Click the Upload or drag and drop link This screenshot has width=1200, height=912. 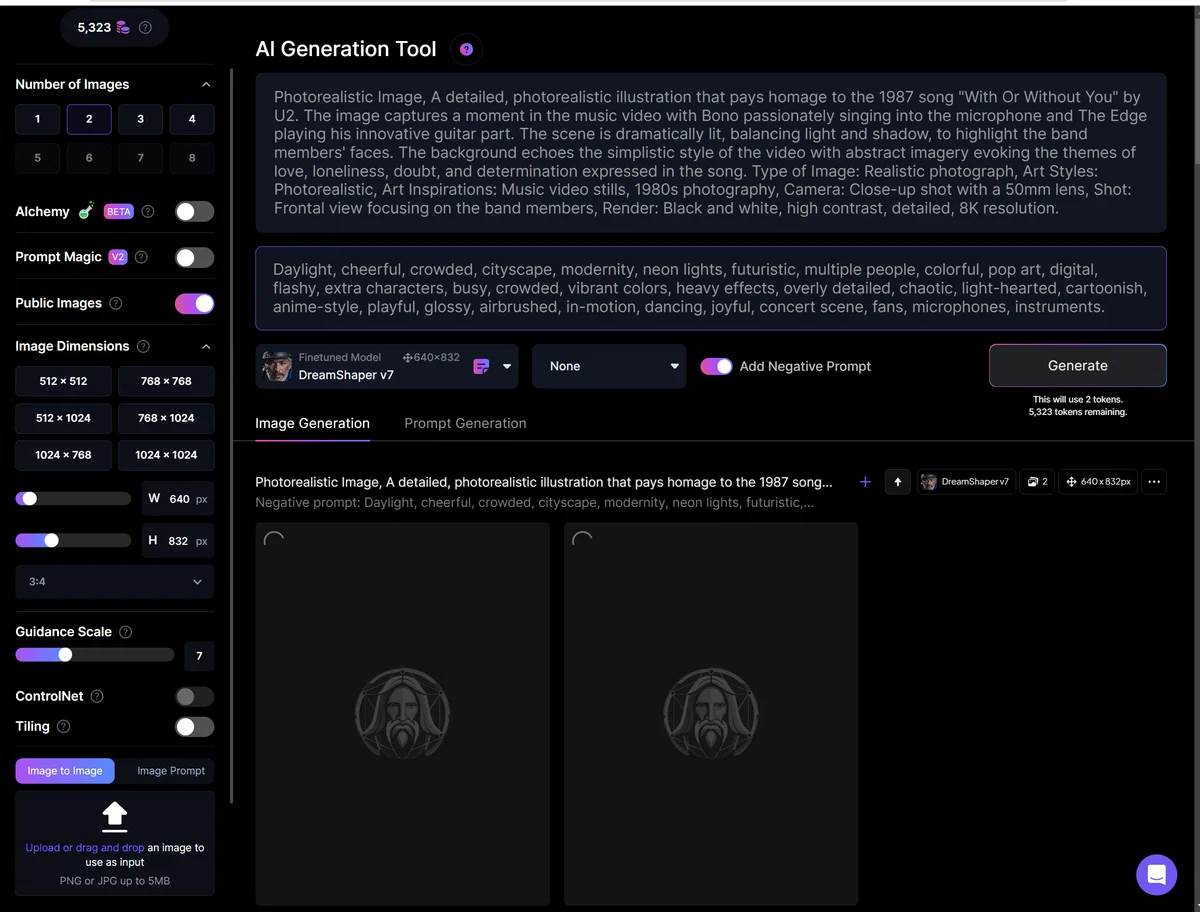pyautogui.click(x=85, y=848)
